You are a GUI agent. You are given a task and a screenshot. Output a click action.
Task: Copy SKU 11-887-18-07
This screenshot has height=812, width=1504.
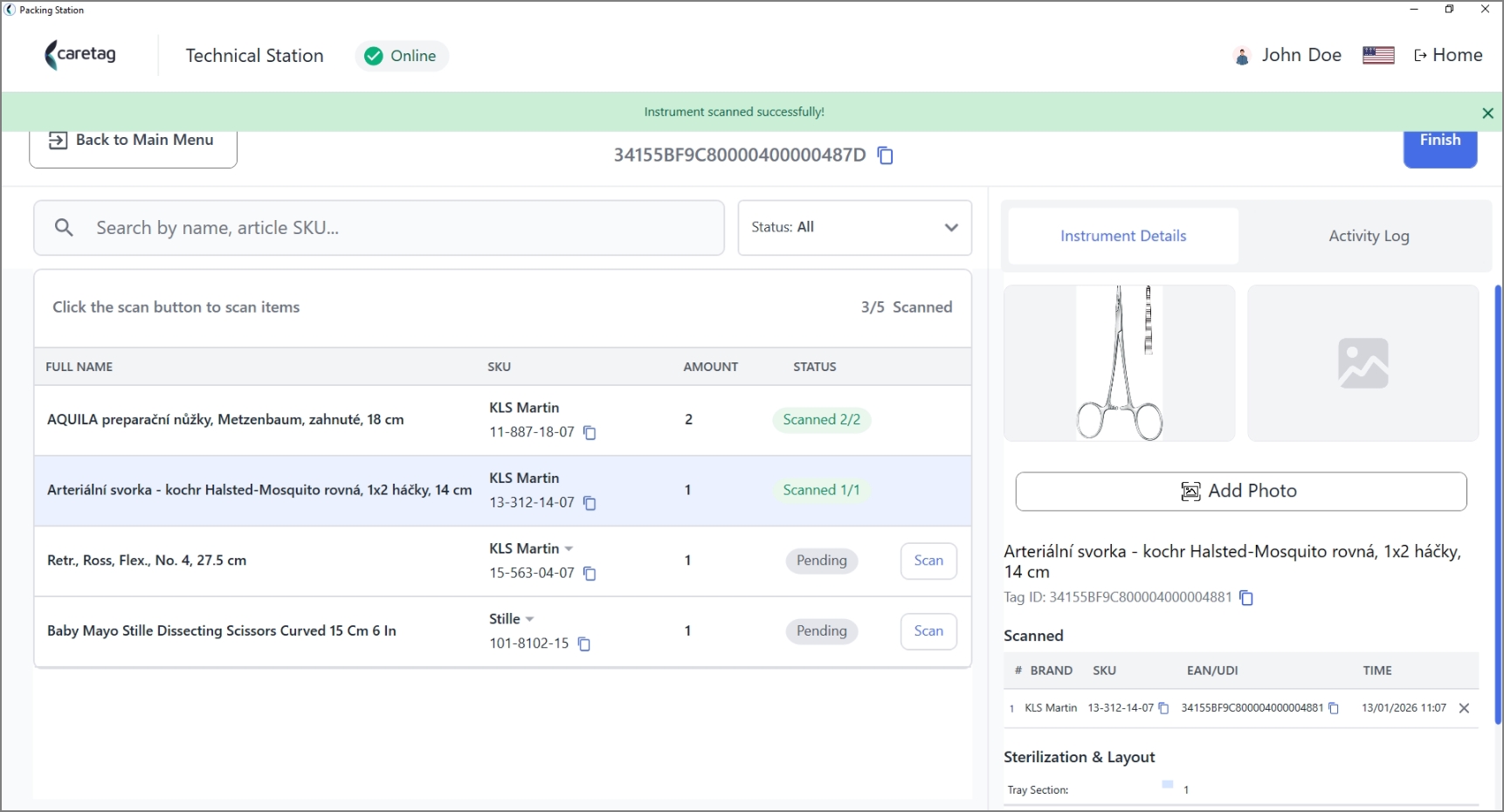(x=590, y=433)
